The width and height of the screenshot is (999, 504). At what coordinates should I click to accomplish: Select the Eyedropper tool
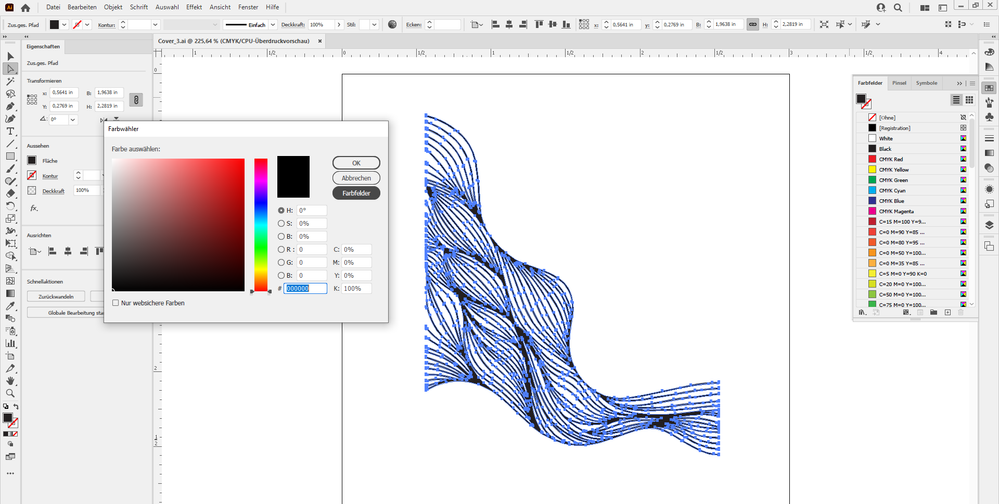tap(10, 306)
